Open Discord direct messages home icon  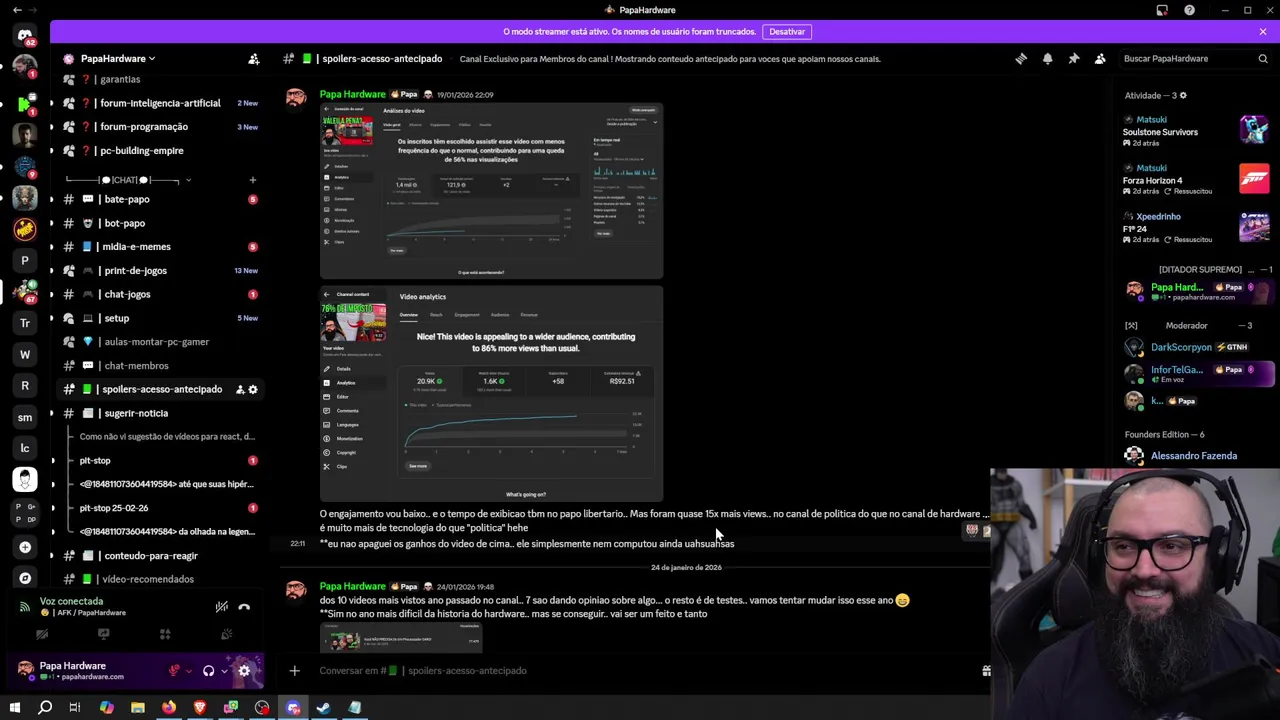click(x=25, y=35)
